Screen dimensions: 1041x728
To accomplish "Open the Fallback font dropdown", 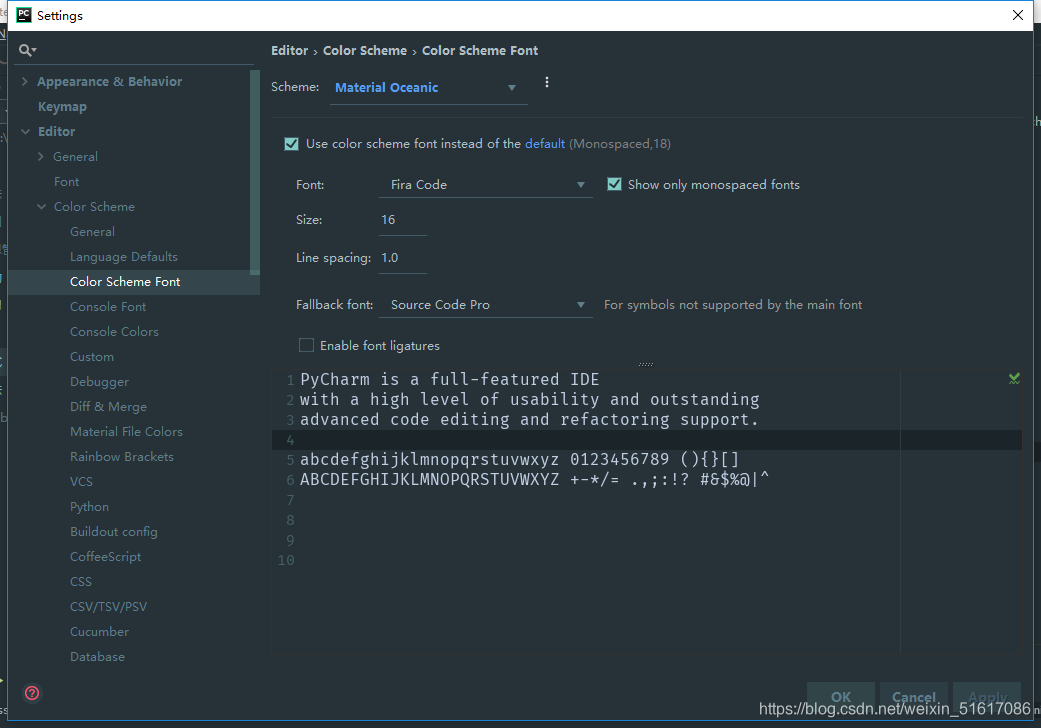I will (485, 305).
